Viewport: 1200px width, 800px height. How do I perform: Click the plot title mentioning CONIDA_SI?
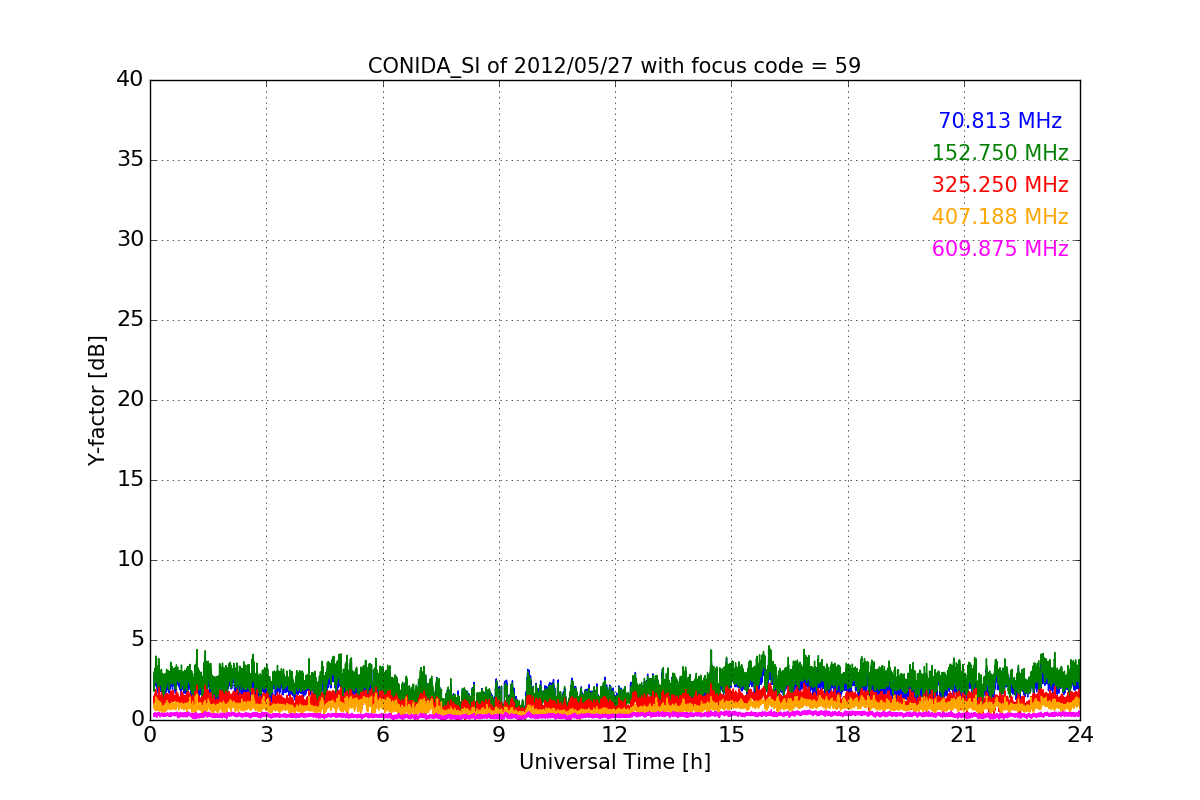(x=614, y=66)
